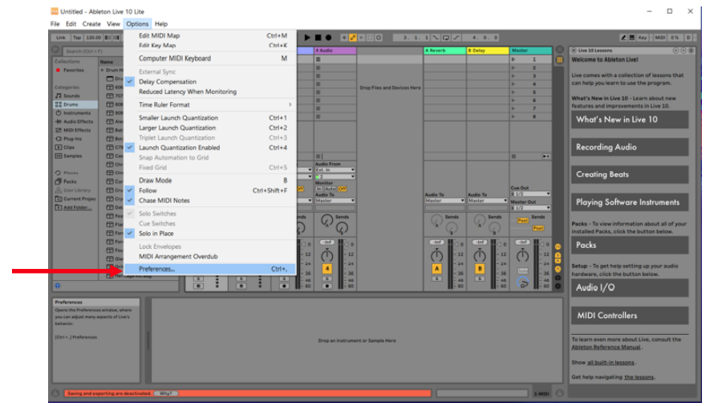Toggle Follow option in menu
This screenshot has height=406, width=706.
pos(210,190)
